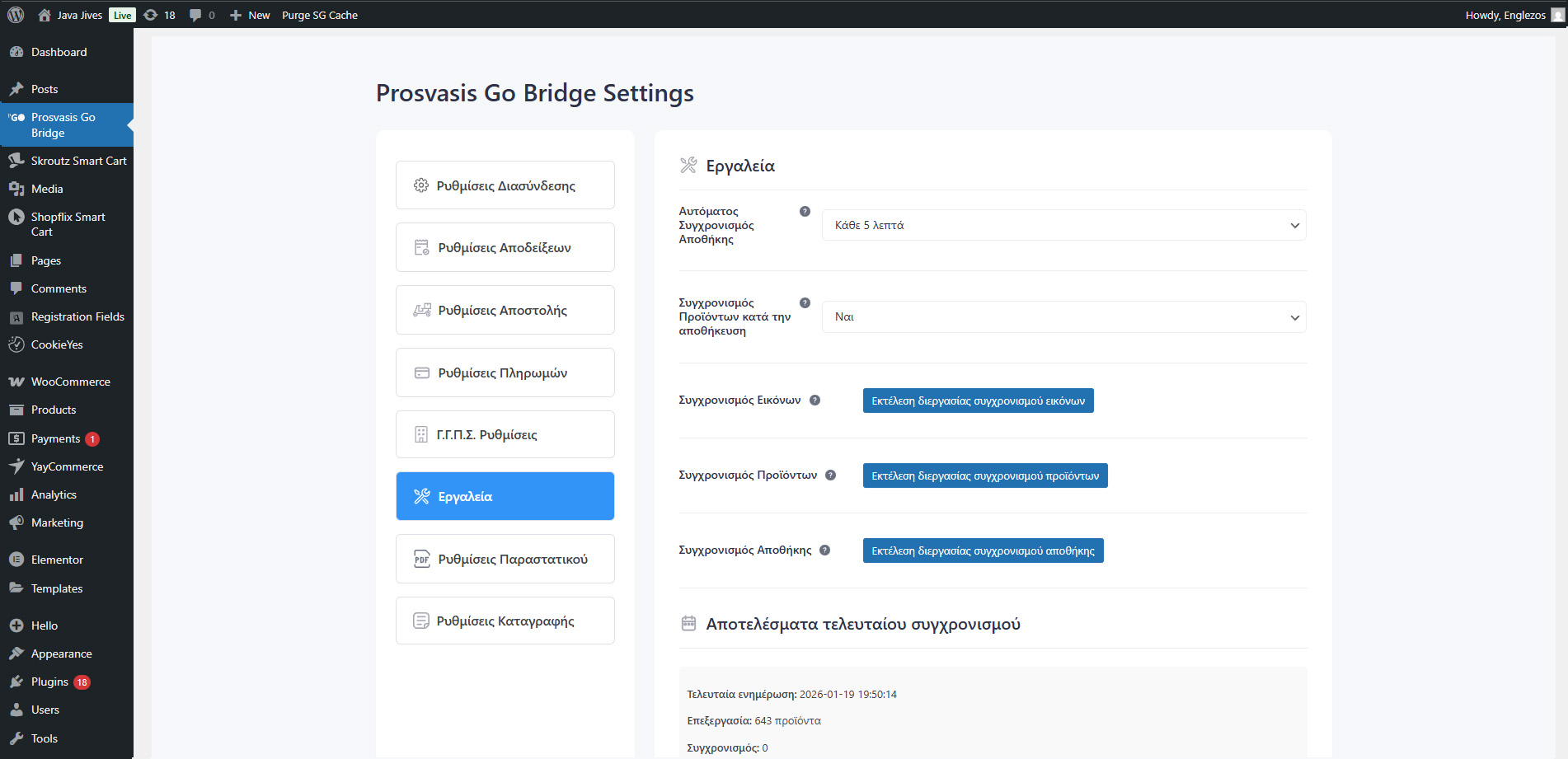This screenshot has height=759, width=1568.
Task: Expand the 'Κάθε 5 λεπτά' sync interval dropdown
Action: pos(1063,225)
